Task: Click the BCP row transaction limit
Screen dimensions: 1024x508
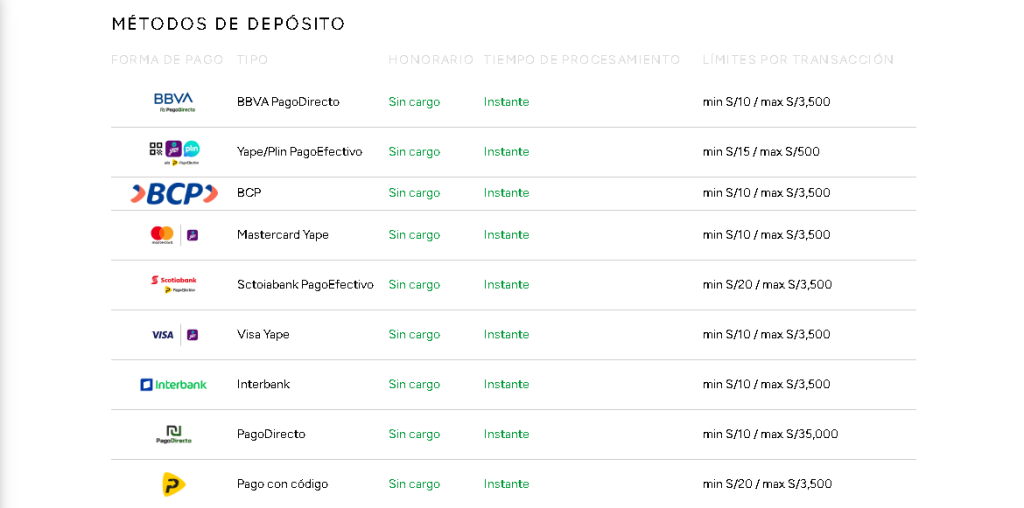Action: [x=767, y=193]
